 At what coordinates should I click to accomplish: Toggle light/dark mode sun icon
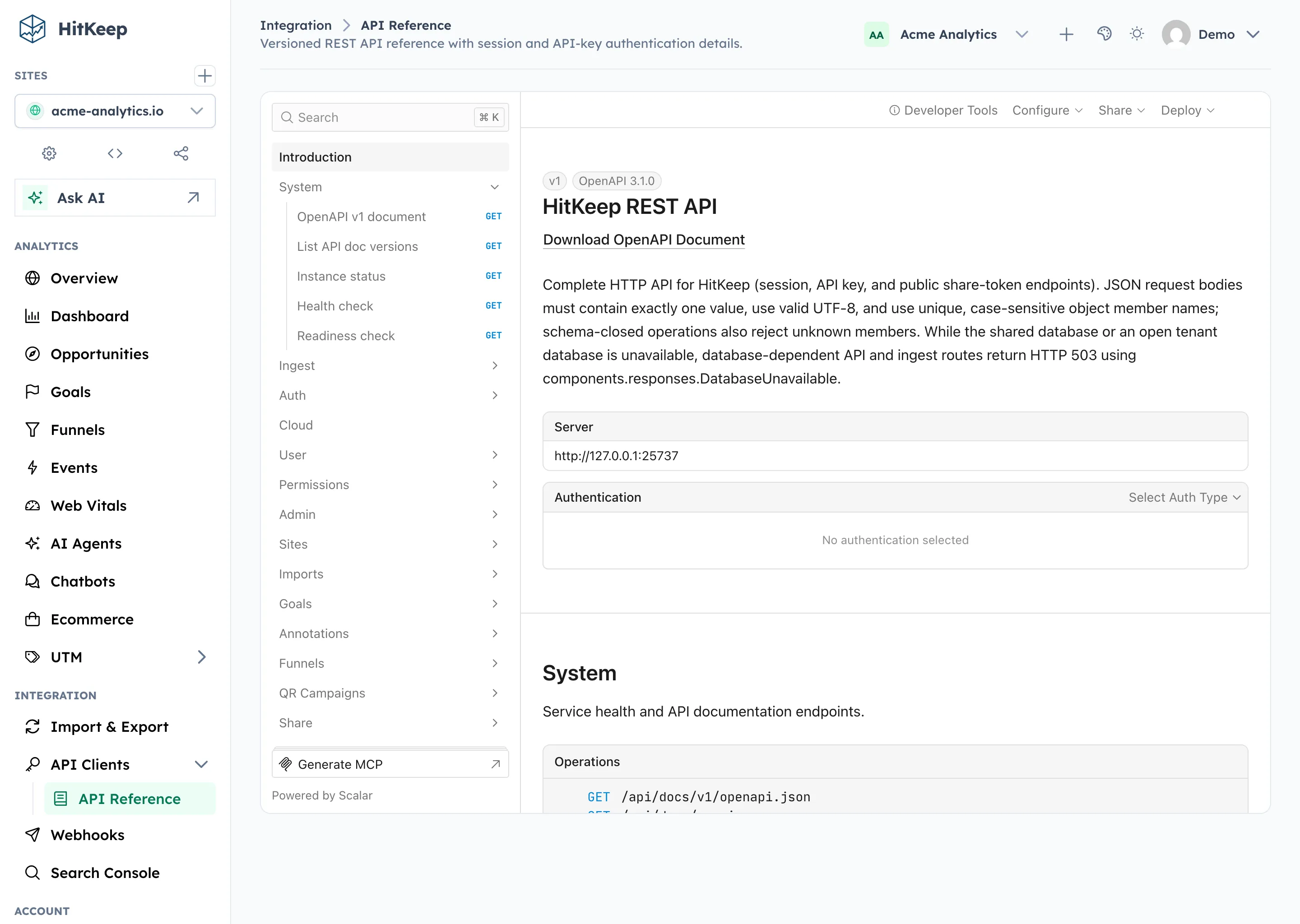(1137, 34)
